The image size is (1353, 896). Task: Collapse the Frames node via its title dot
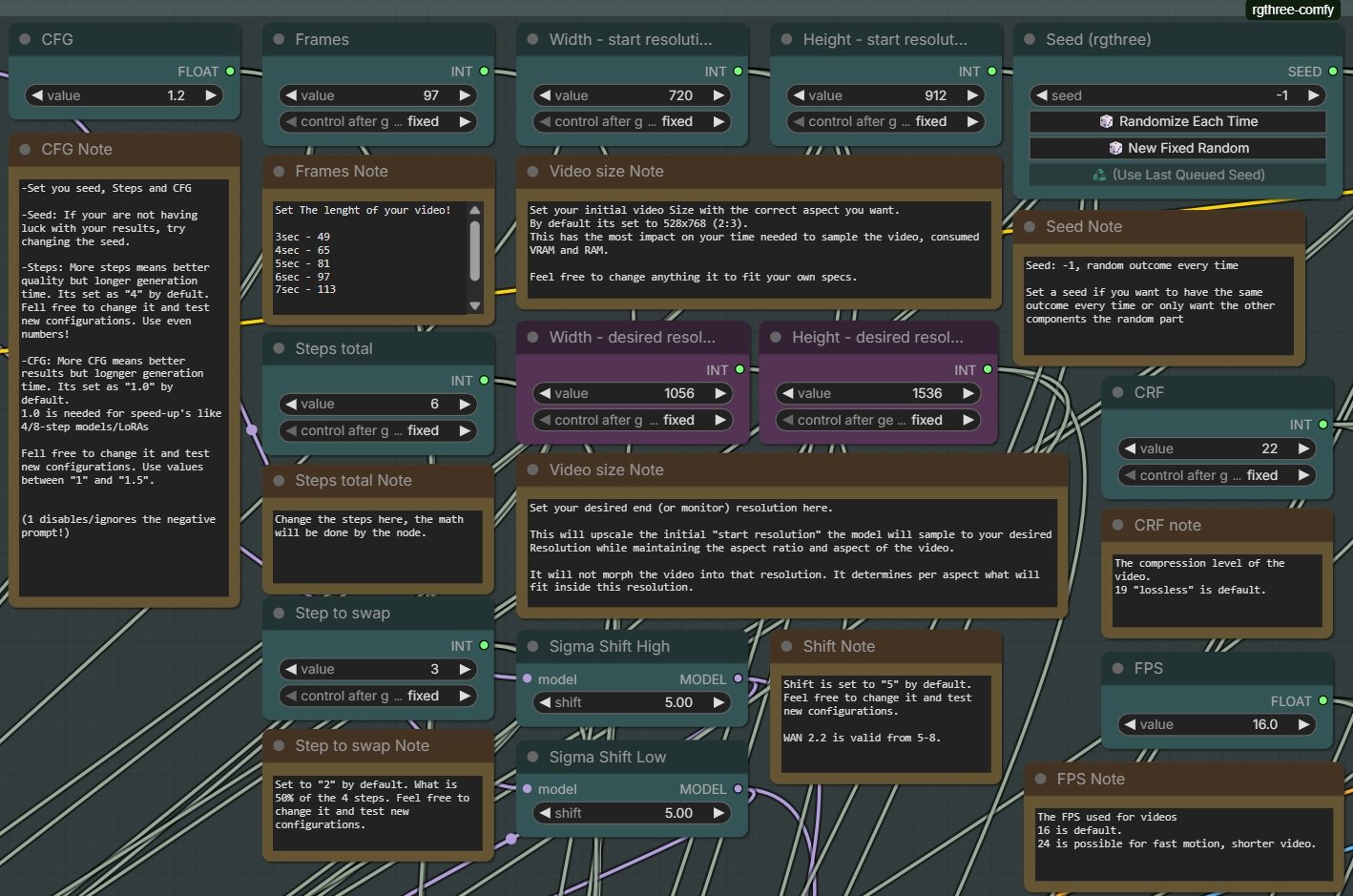pyautogui.click(x=279, y=39)
